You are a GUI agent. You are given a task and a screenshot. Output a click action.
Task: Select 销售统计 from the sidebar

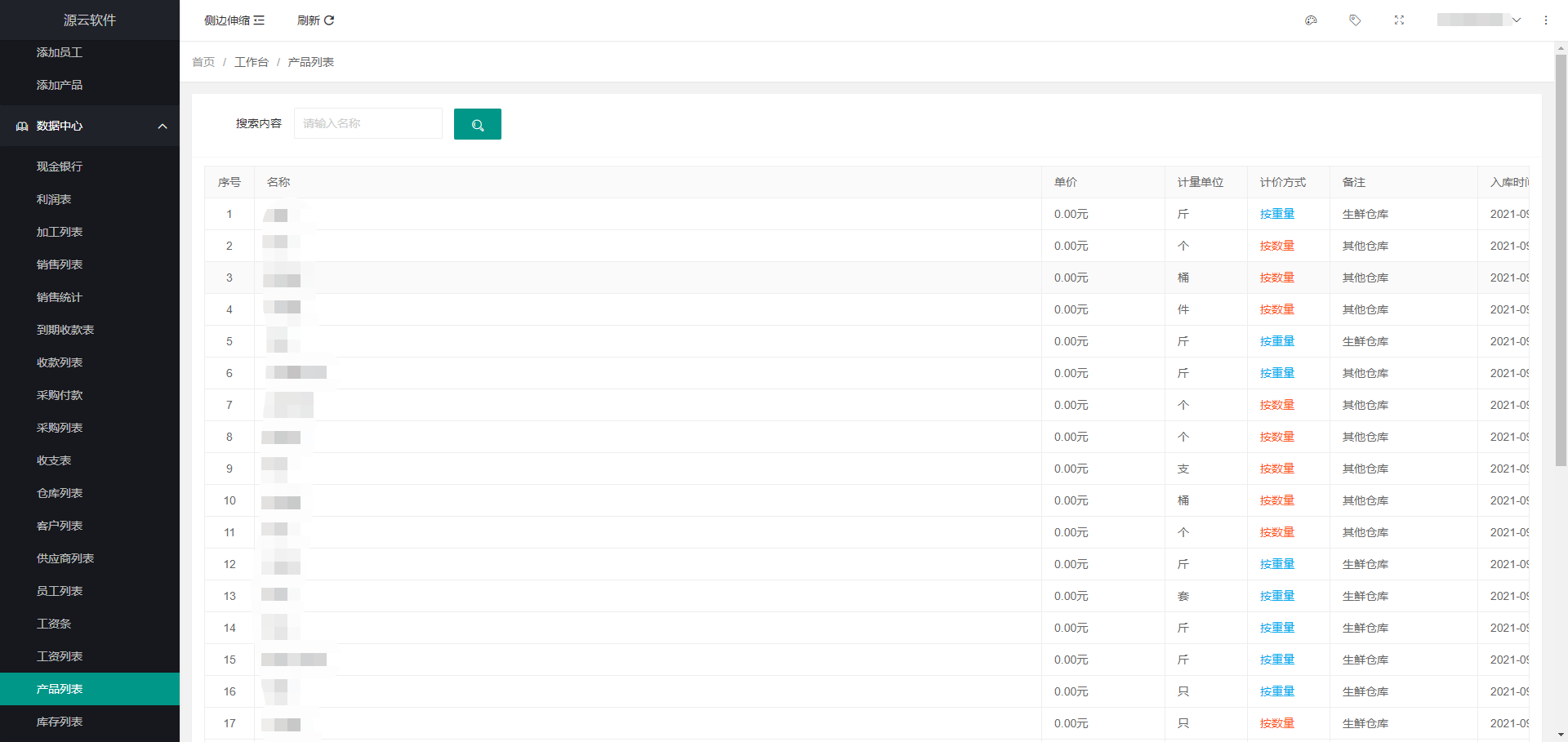[x=60, y=297]
